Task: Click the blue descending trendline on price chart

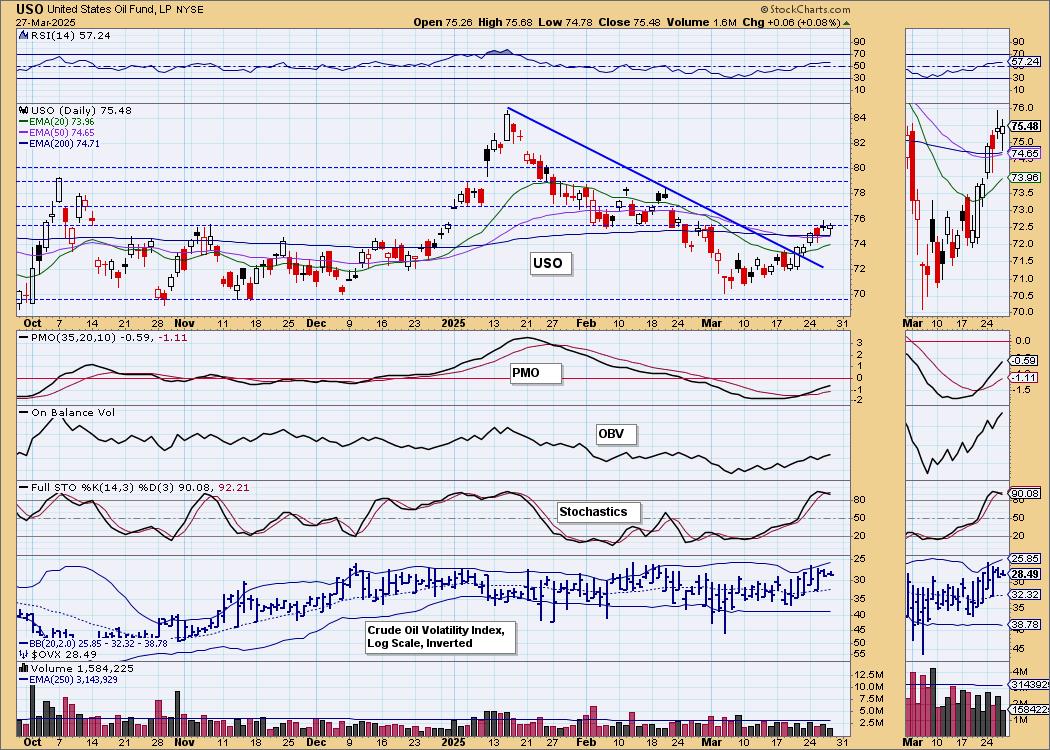Action: [665, 187]
